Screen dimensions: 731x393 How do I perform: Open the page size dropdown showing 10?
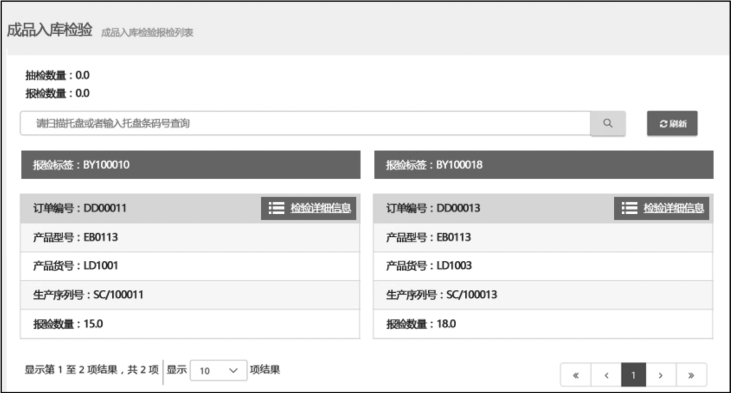click(218, 371)
